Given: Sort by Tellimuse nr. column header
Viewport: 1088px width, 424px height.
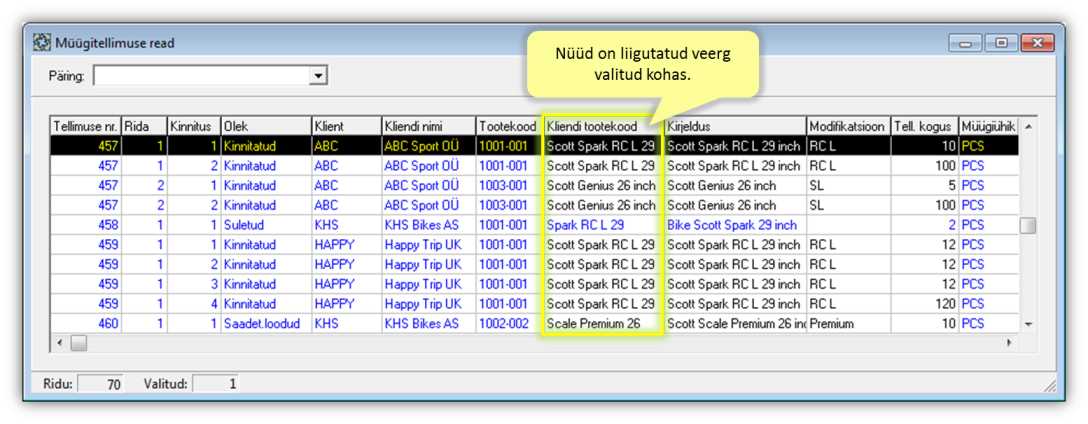Looking at the screenshot, I should coord(86,126).
